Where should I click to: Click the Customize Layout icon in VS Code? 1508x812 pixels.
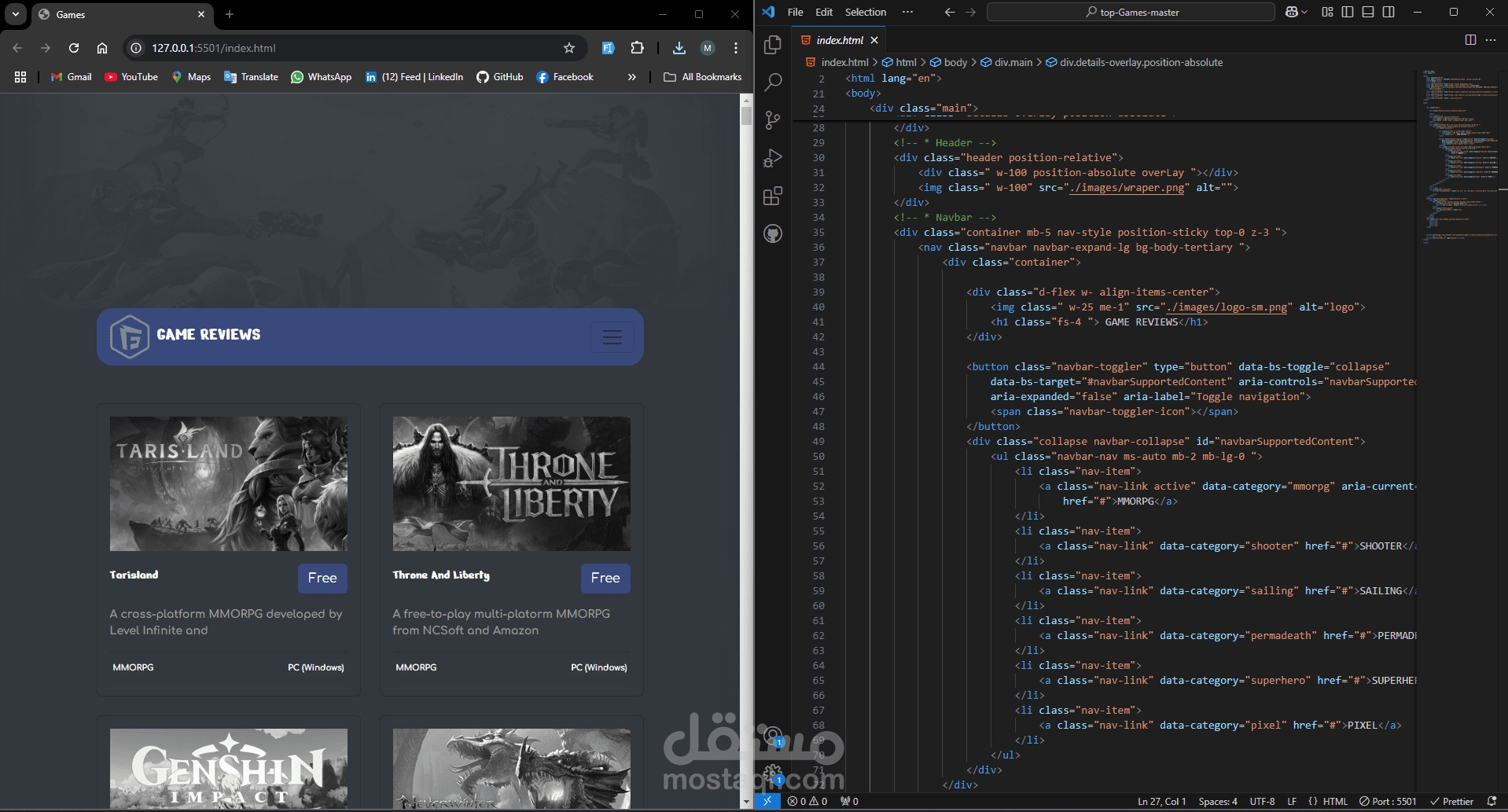click(1327, 12)
